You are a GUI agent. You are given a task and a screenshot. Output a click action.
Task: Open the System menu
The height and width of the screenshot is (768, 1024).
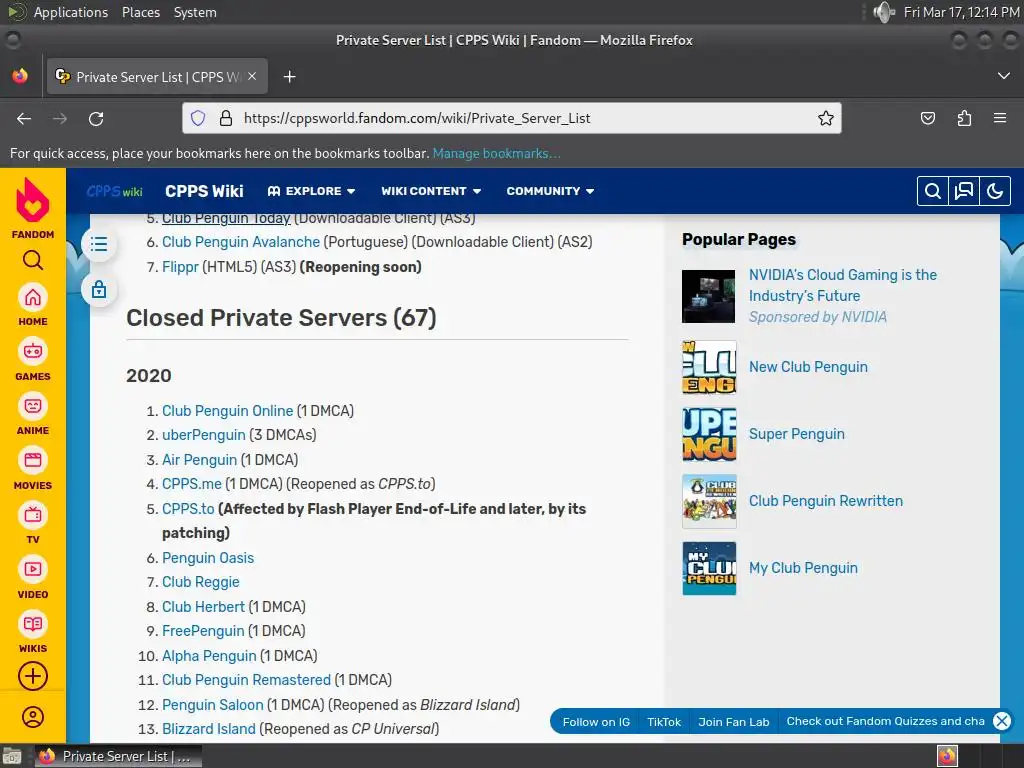point(195,12)
